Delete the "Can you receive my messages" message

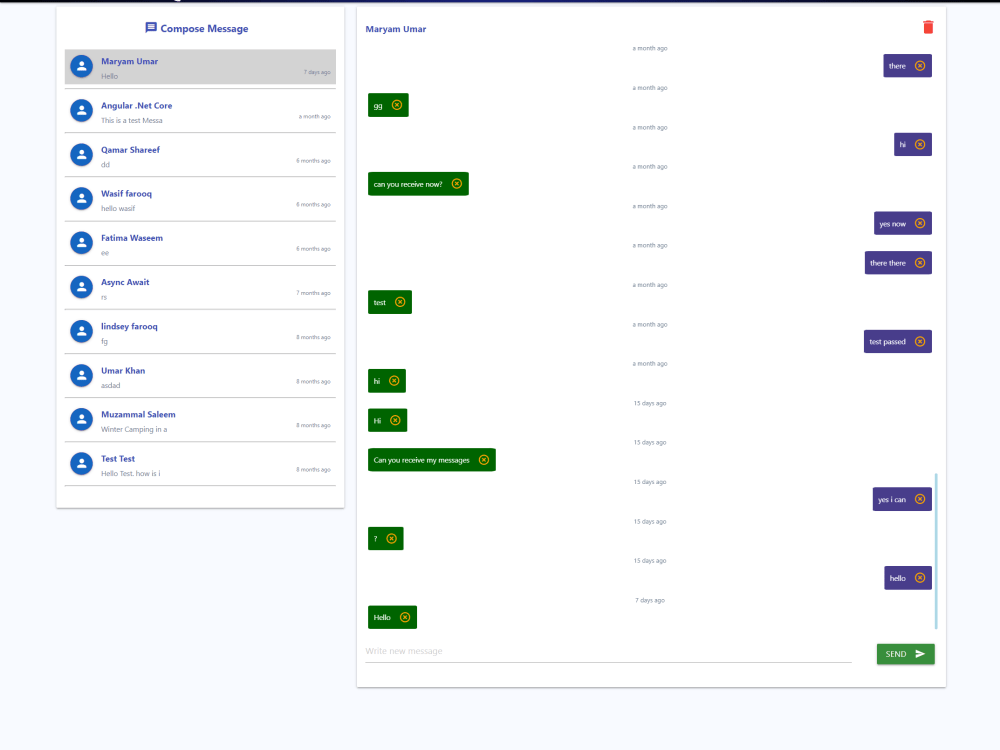(x=485, y=459)
